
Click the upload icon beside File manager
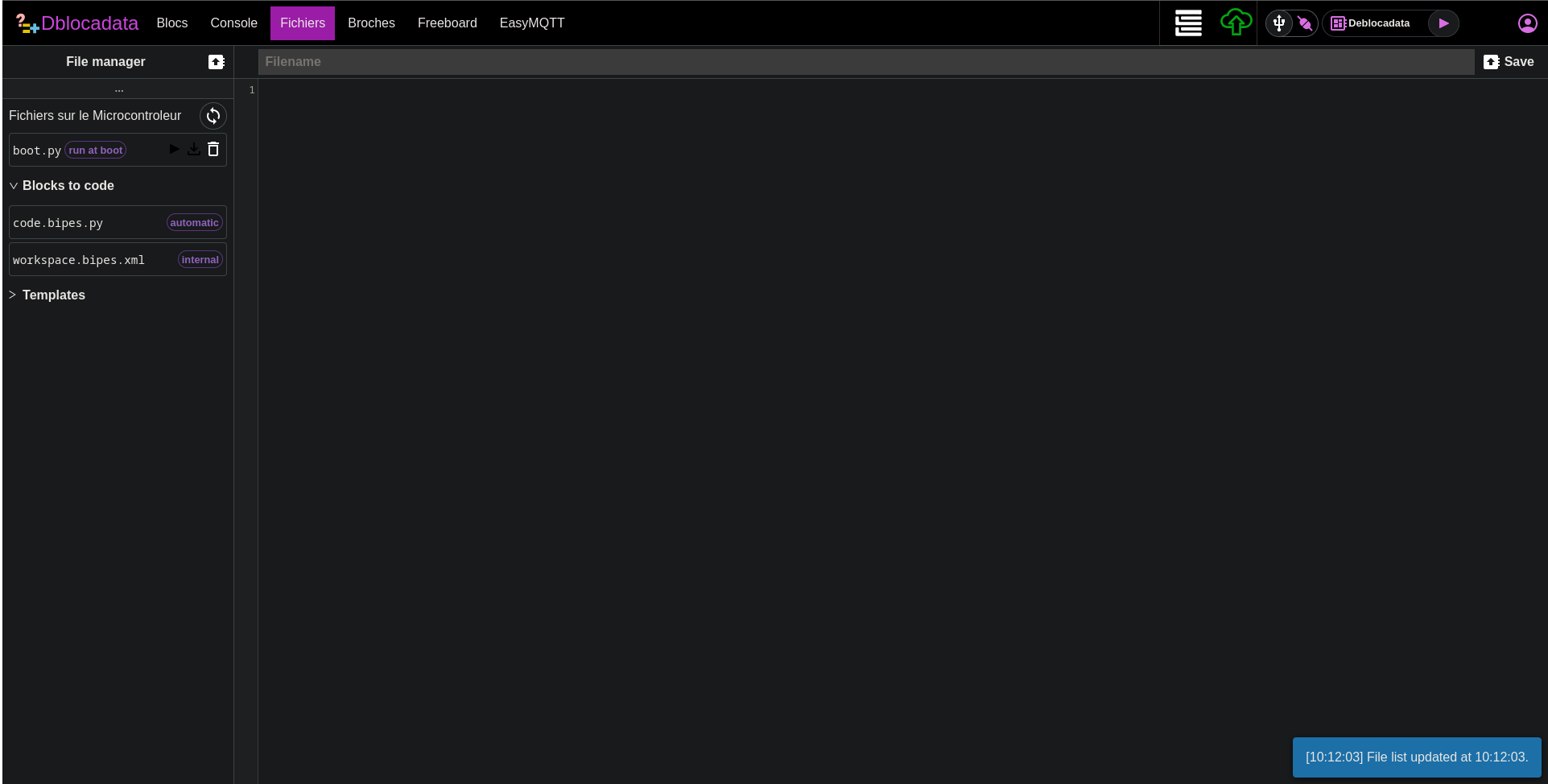coord(216,62)
